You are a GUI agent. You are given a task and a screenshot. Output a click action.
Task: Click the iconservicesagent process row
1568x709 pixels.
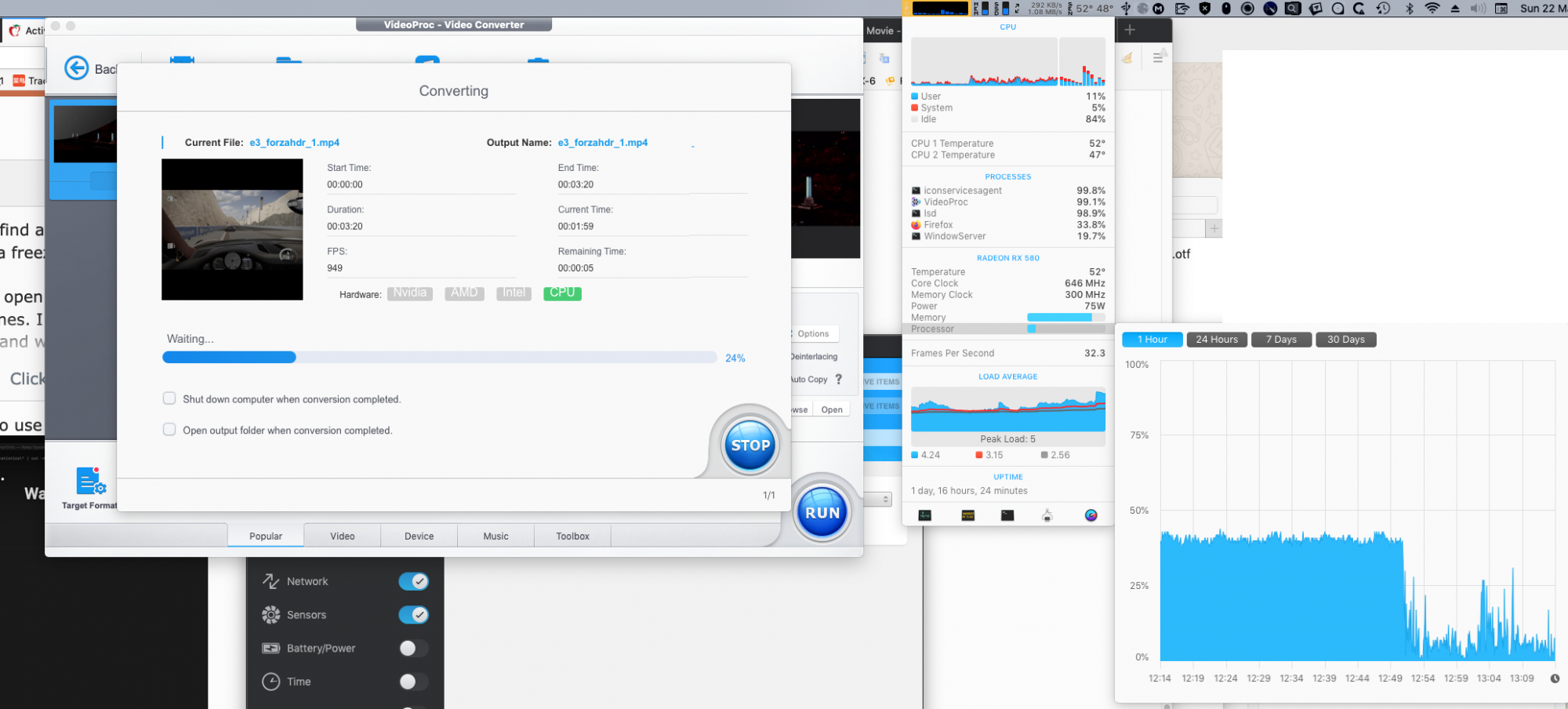pyautogui.click(x=1008, y=191)
